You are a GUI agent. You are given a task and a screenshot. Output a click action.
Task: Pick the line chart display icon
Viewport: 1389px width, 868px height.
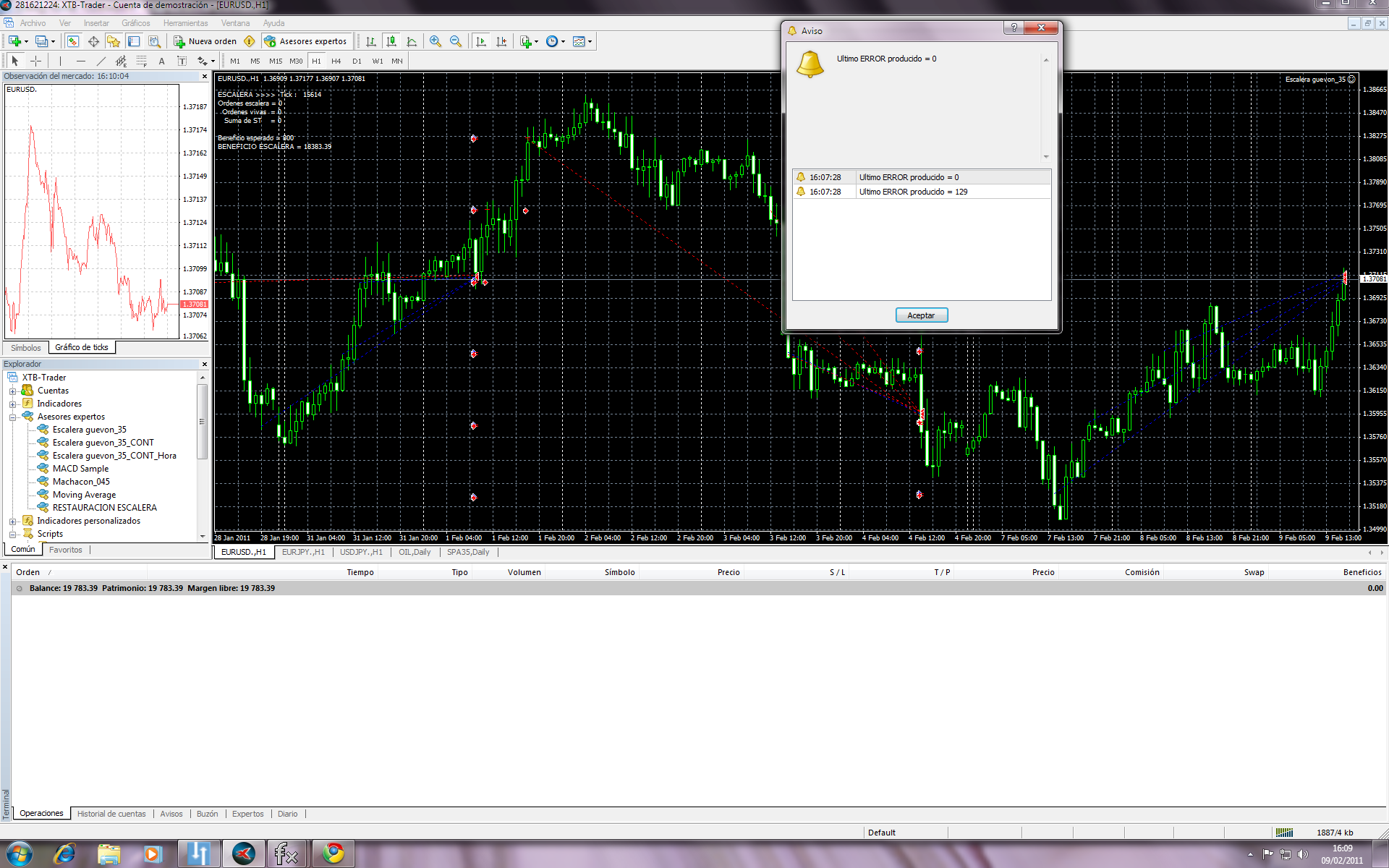[412, 41]
